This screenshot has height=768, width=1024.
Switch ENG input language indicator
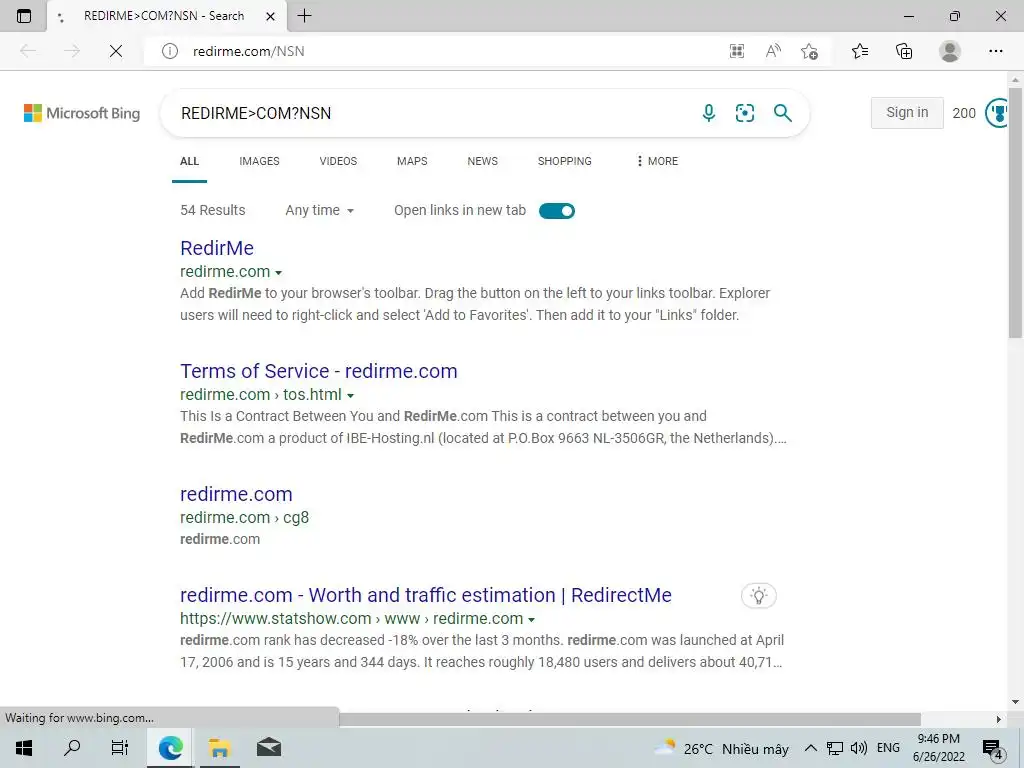click(888, 748)
